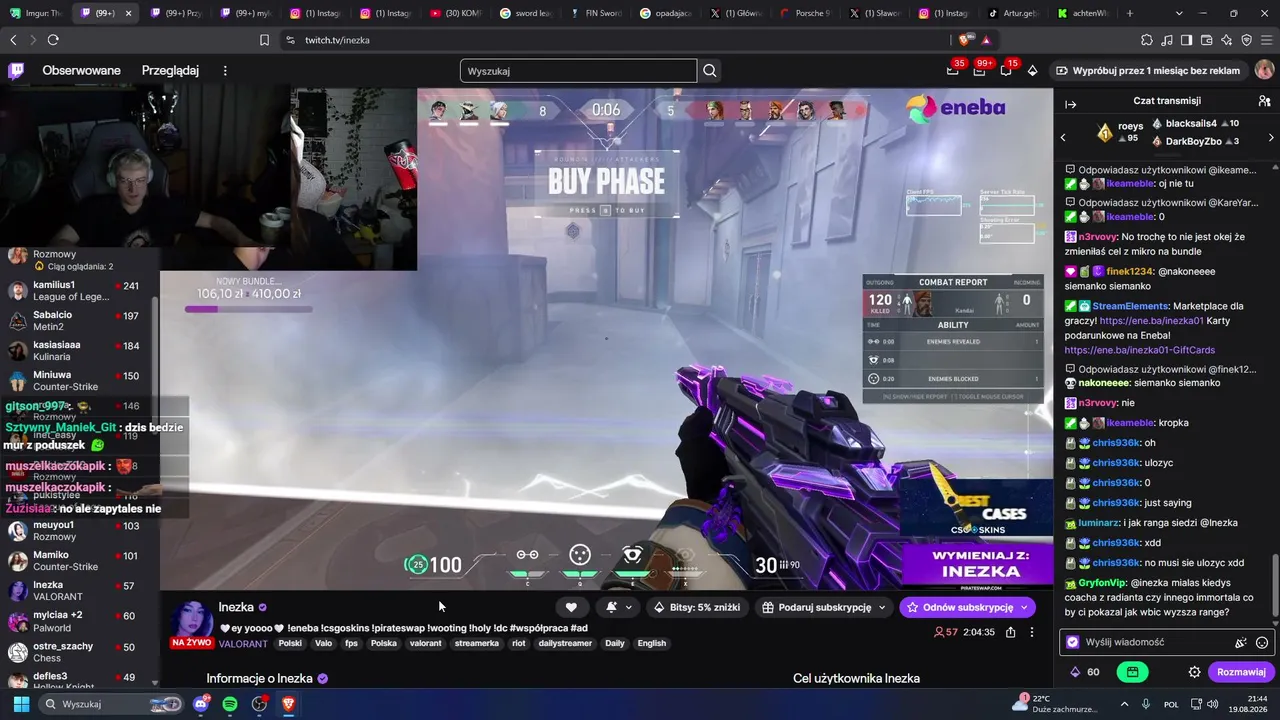Image resolution: width=1280 pixels, height=720 pixels.
Task: Open the Obserwowane navigation item
Action: (81, 71)
